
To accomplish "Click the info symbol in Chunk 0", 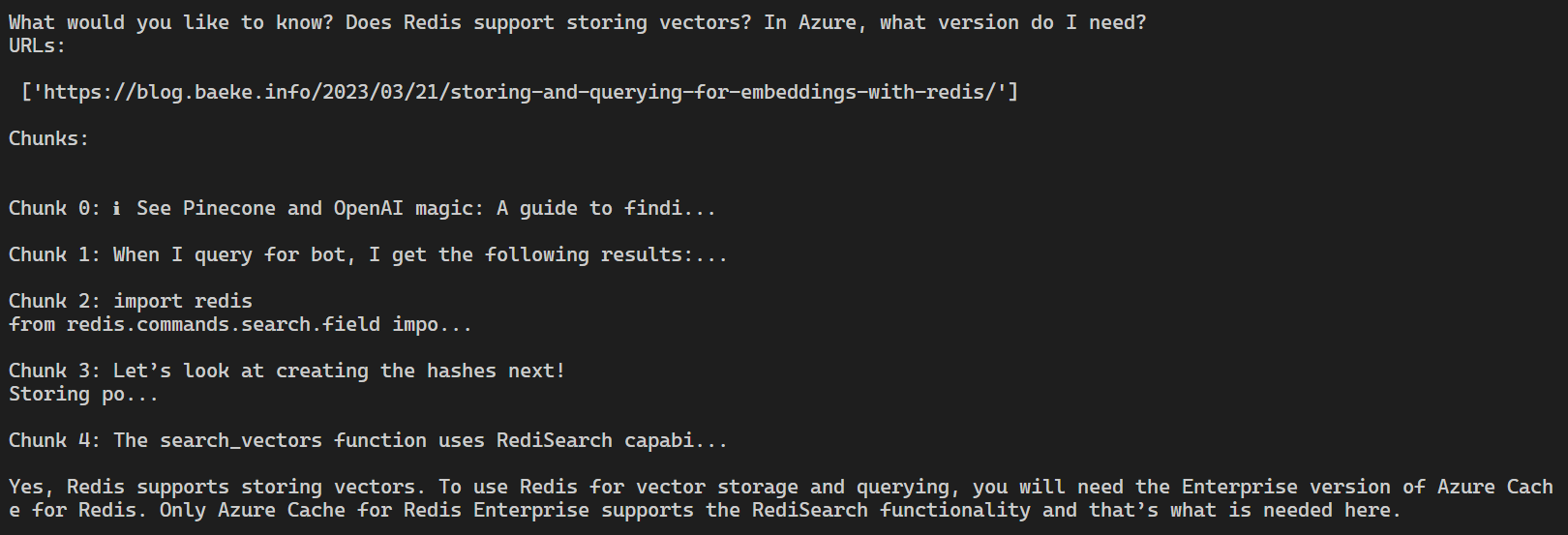I will [x=117, y=208].
